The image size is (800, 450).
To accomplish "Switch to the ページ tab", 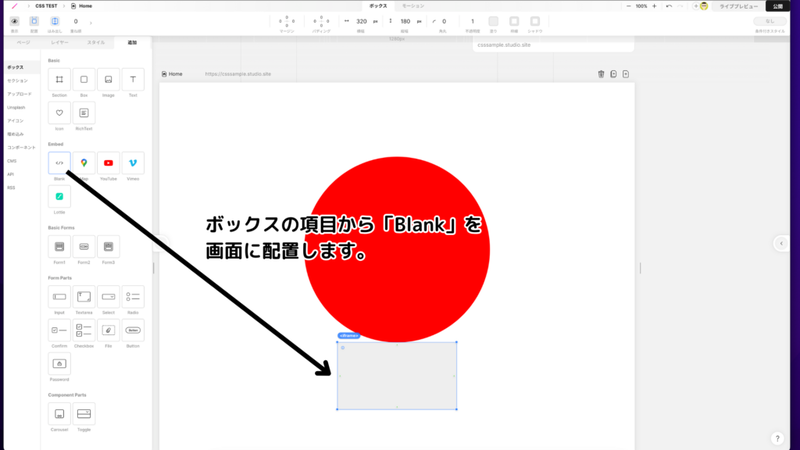I will coord(23,42).
